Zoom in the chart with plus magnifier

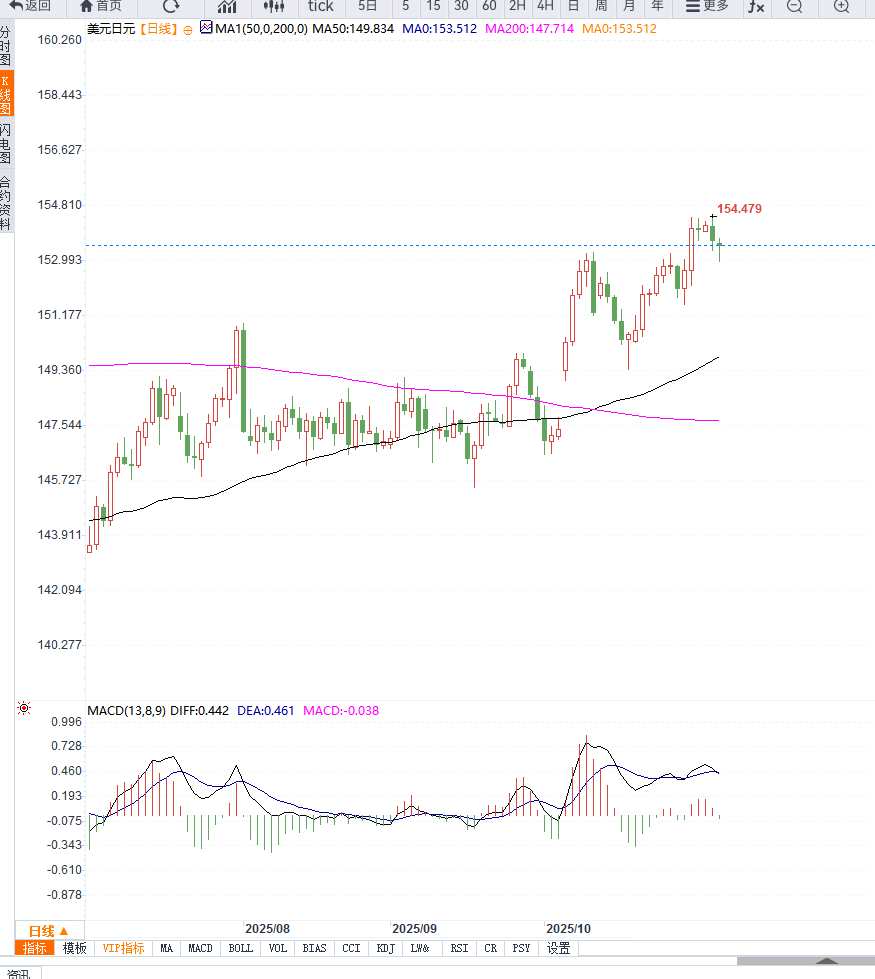point(842,6)
